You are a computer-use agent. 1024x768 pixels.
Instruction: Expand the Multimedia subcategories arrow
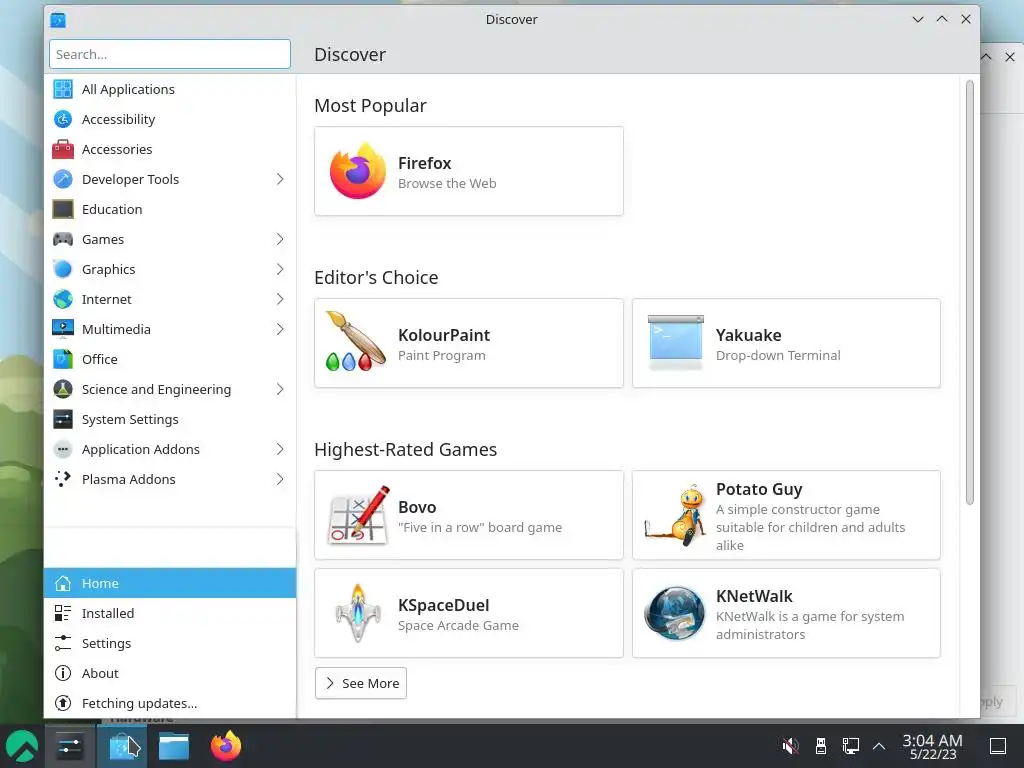click(x=280, y=329)
